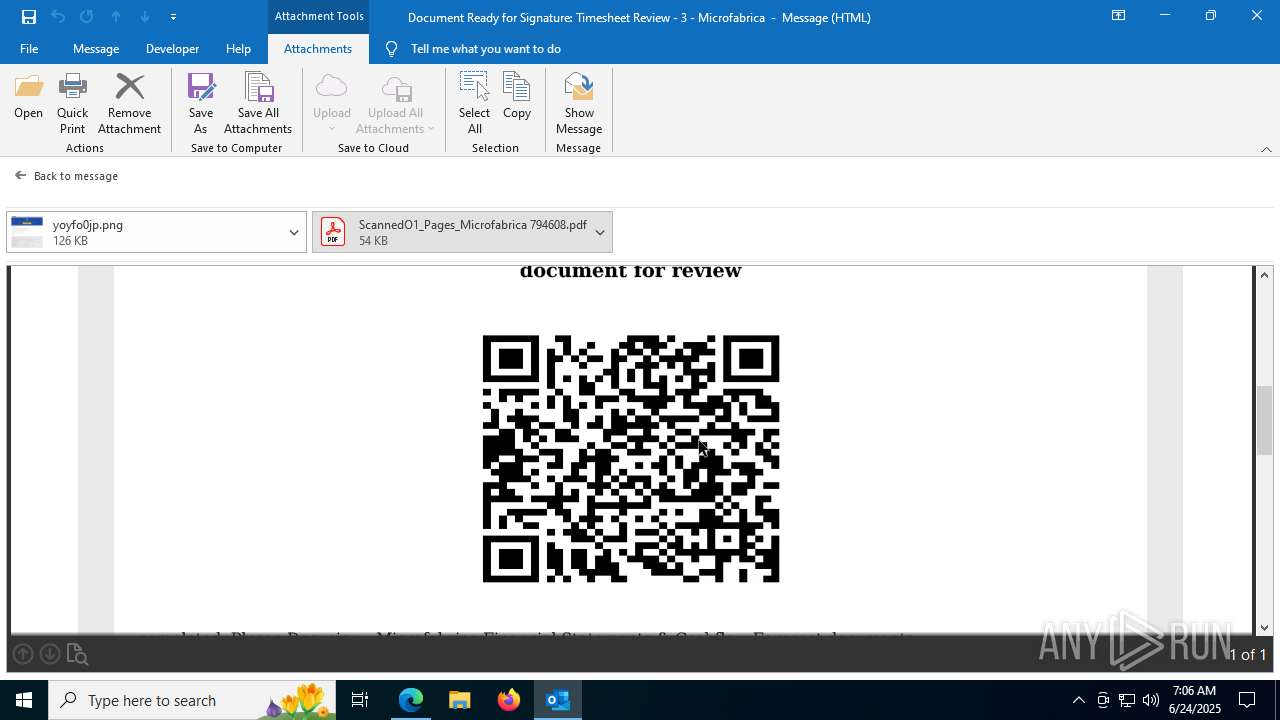Click the next page arrow in PDF preview

coord(50,654)
